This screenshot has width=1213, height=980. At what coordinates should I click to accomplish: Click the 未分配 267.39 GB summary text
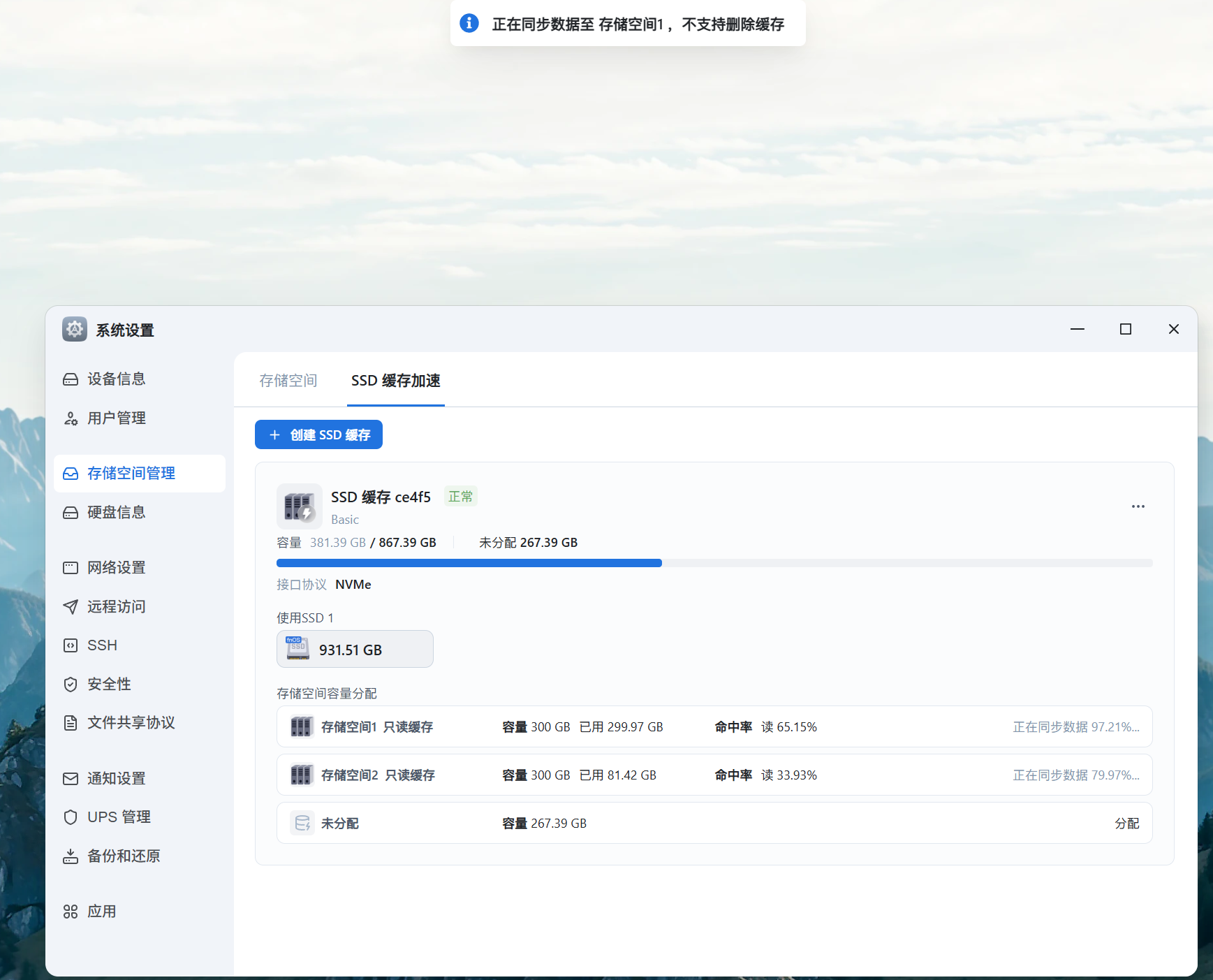[529, 543]
